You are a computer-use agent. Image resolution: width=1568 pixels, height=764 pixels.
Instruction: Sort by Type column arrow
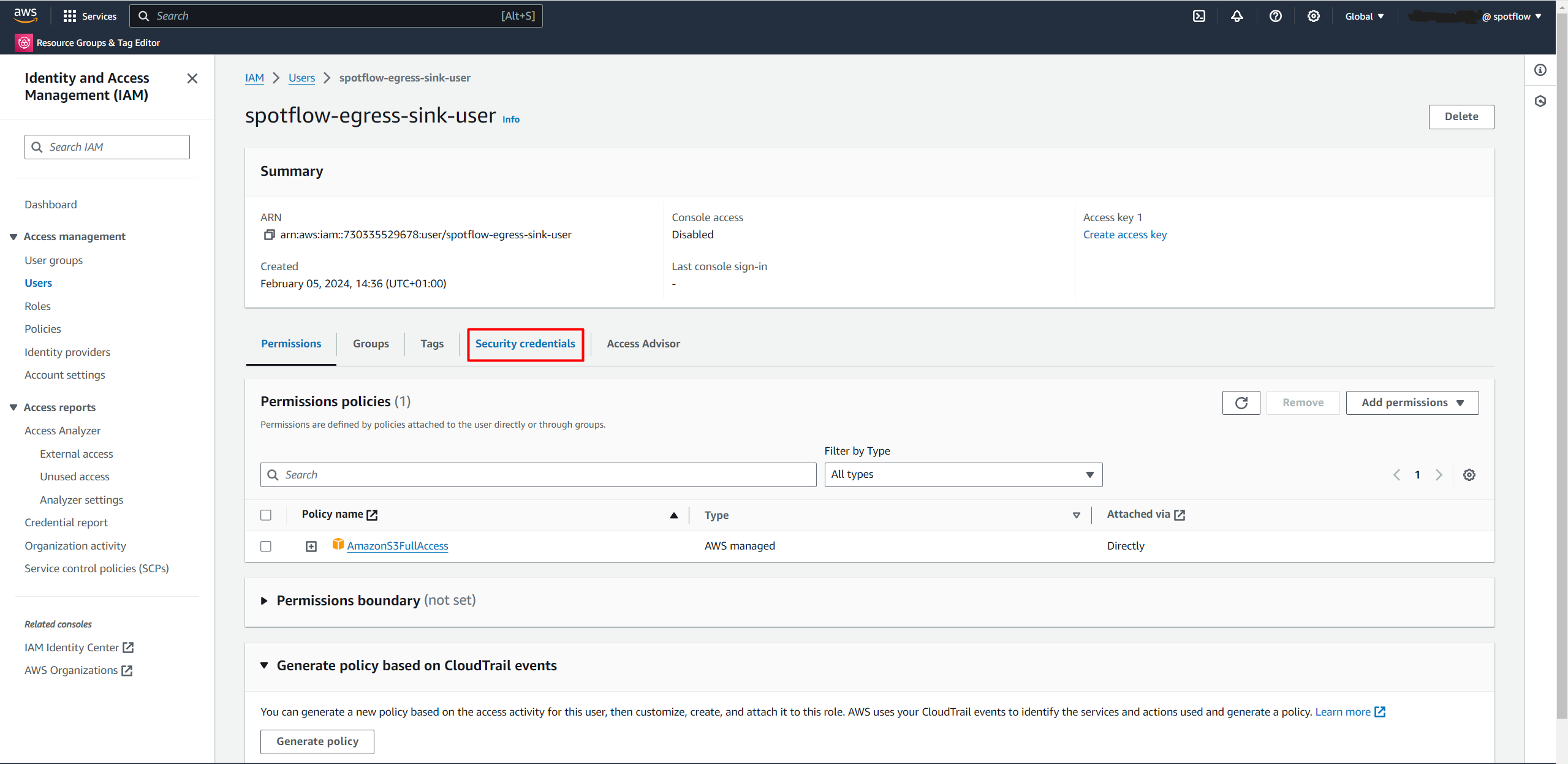[x=1076, y=515]
